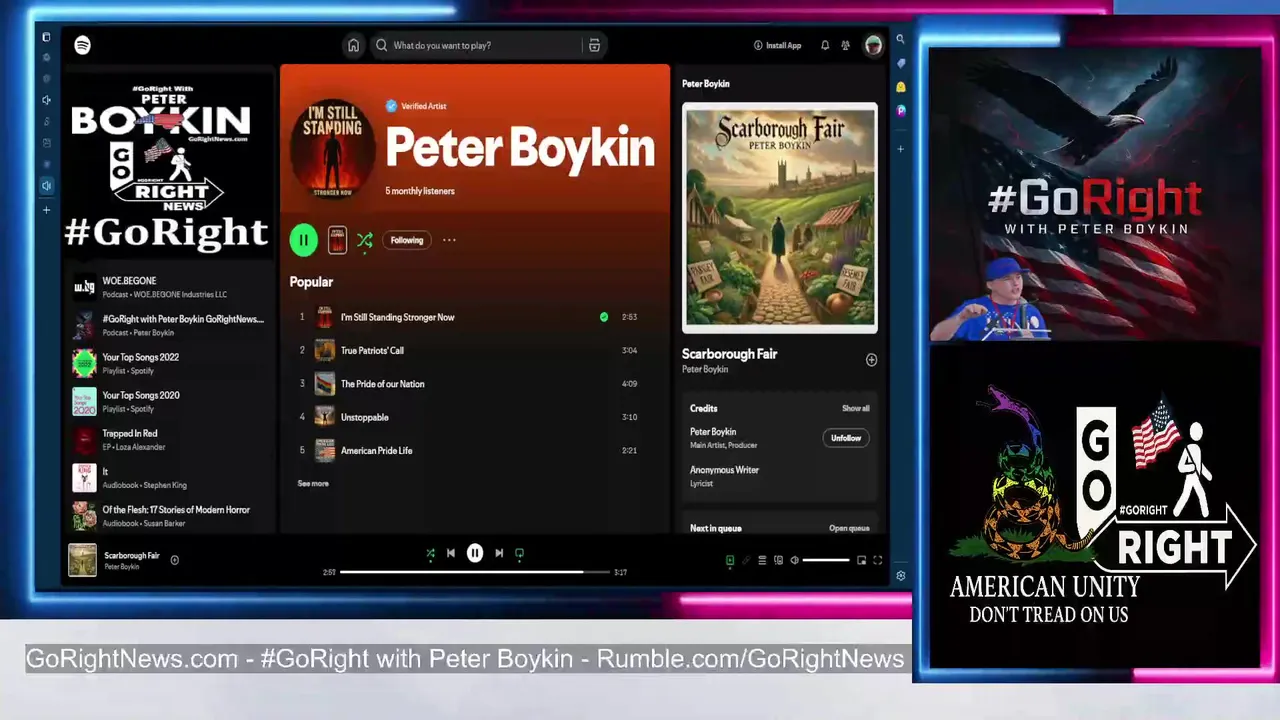Open the Scarborough Fair title link in side panel

729,354
